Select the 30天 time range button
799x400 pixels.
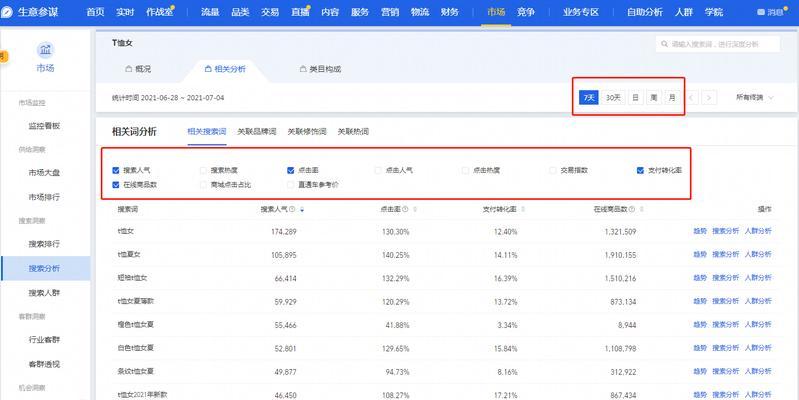613,97
